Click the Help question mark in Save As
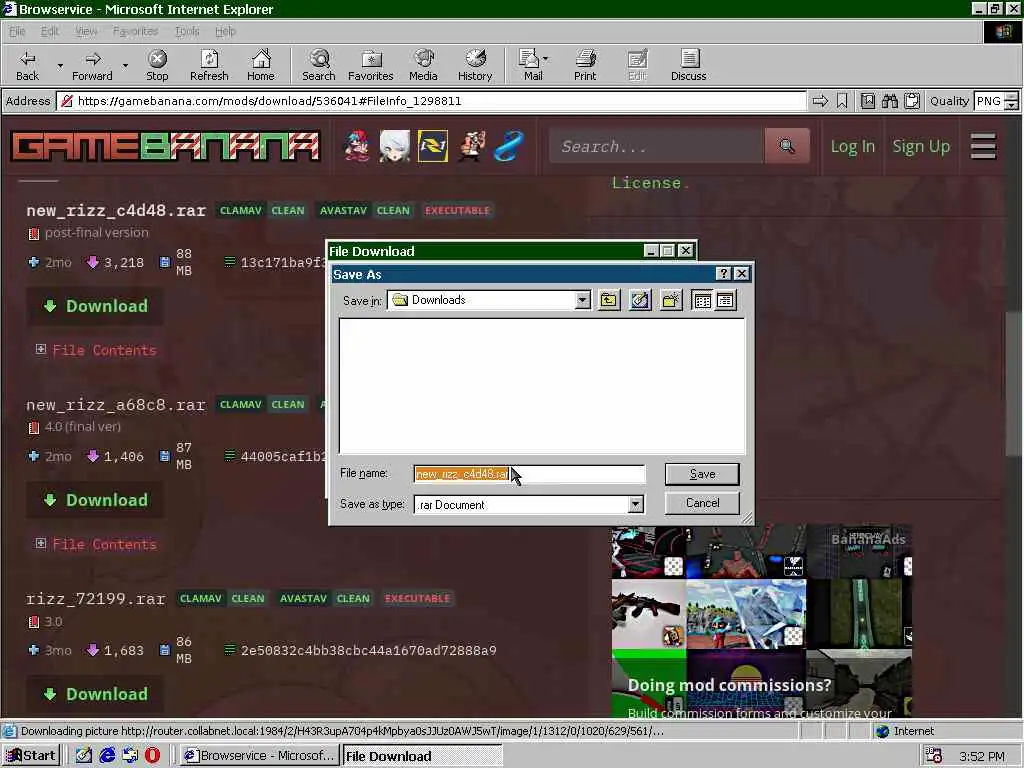This screenshot has height=768, width=1024. pos(723,274)
